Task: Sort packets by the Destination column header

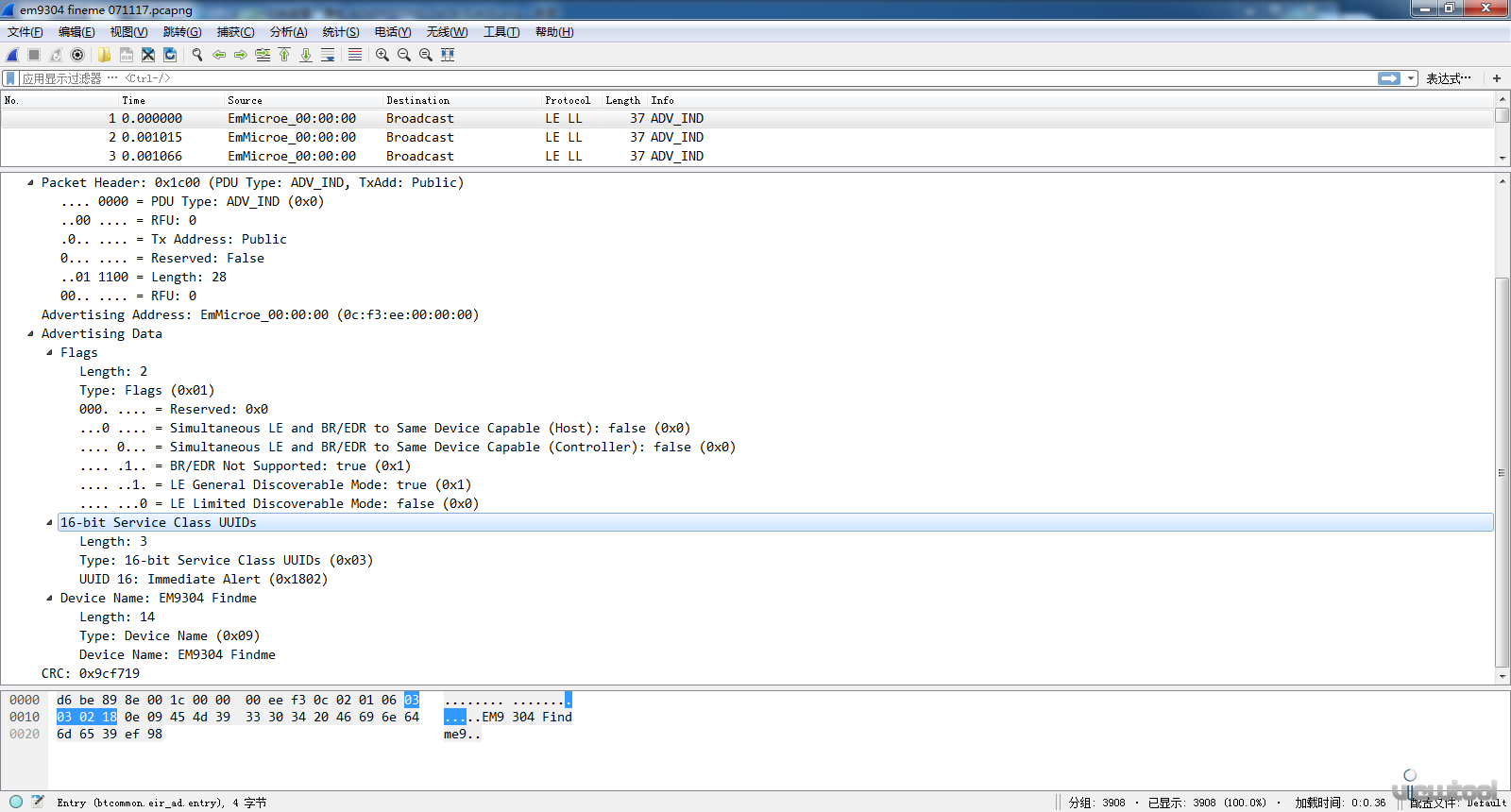Action: pyautogui.click(x=462, y=100)
